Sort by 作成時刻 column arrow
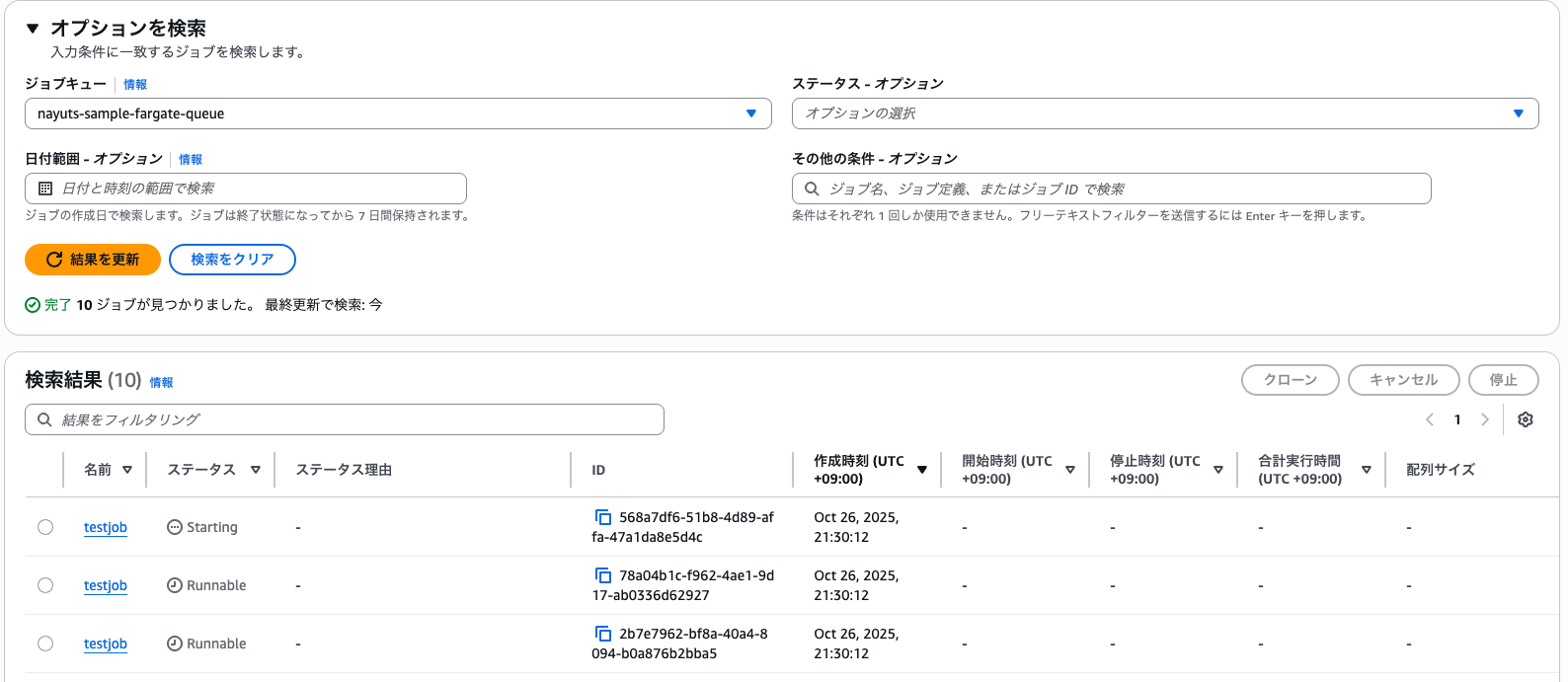 [922, 470]
